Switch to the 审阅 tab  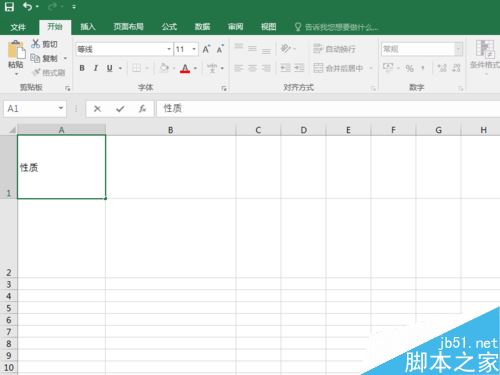click(x=235, y=27)
